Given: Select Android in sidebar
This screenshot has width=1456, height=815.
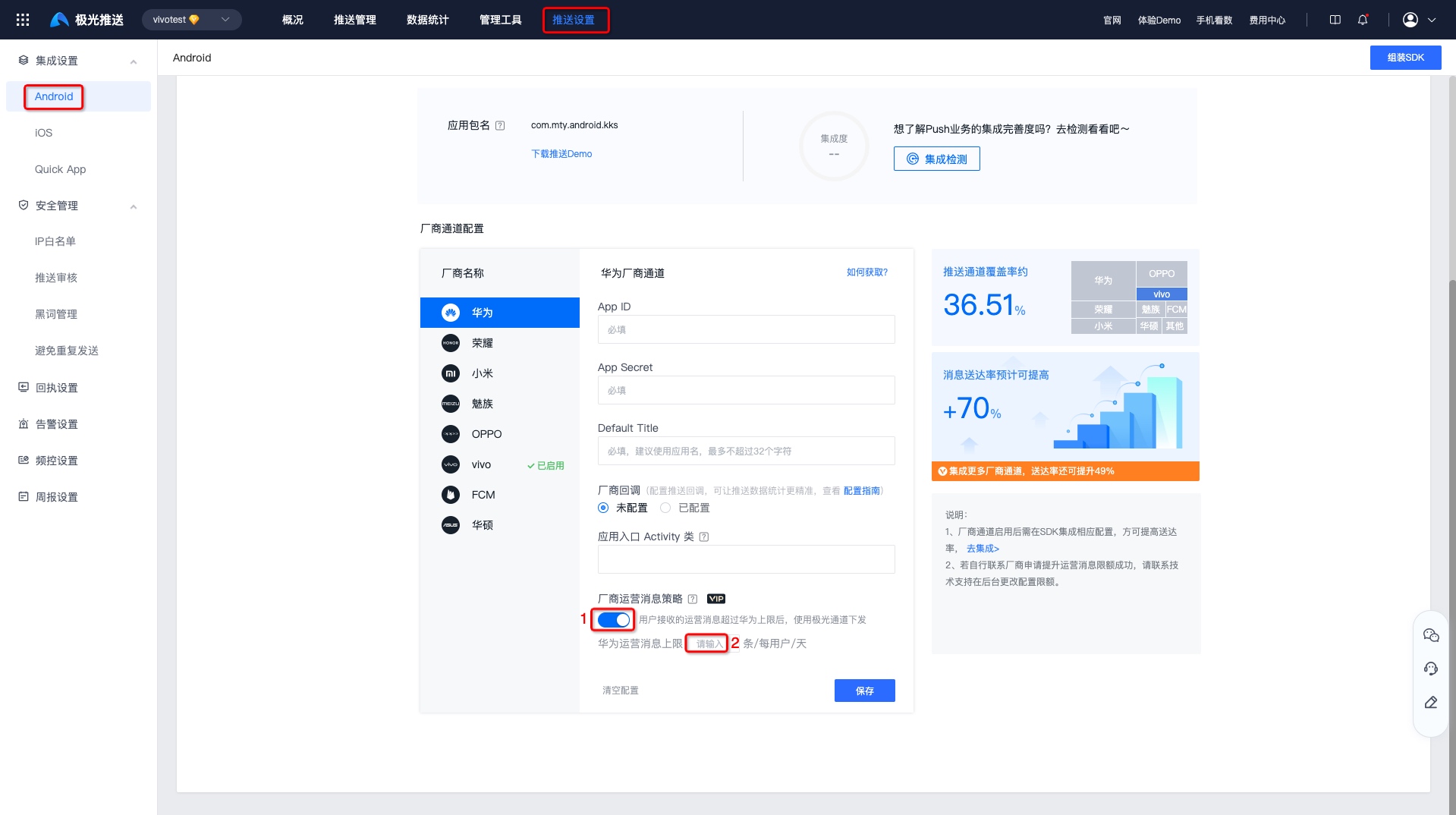Looking at the screenshot, I should tap(78, 96).
